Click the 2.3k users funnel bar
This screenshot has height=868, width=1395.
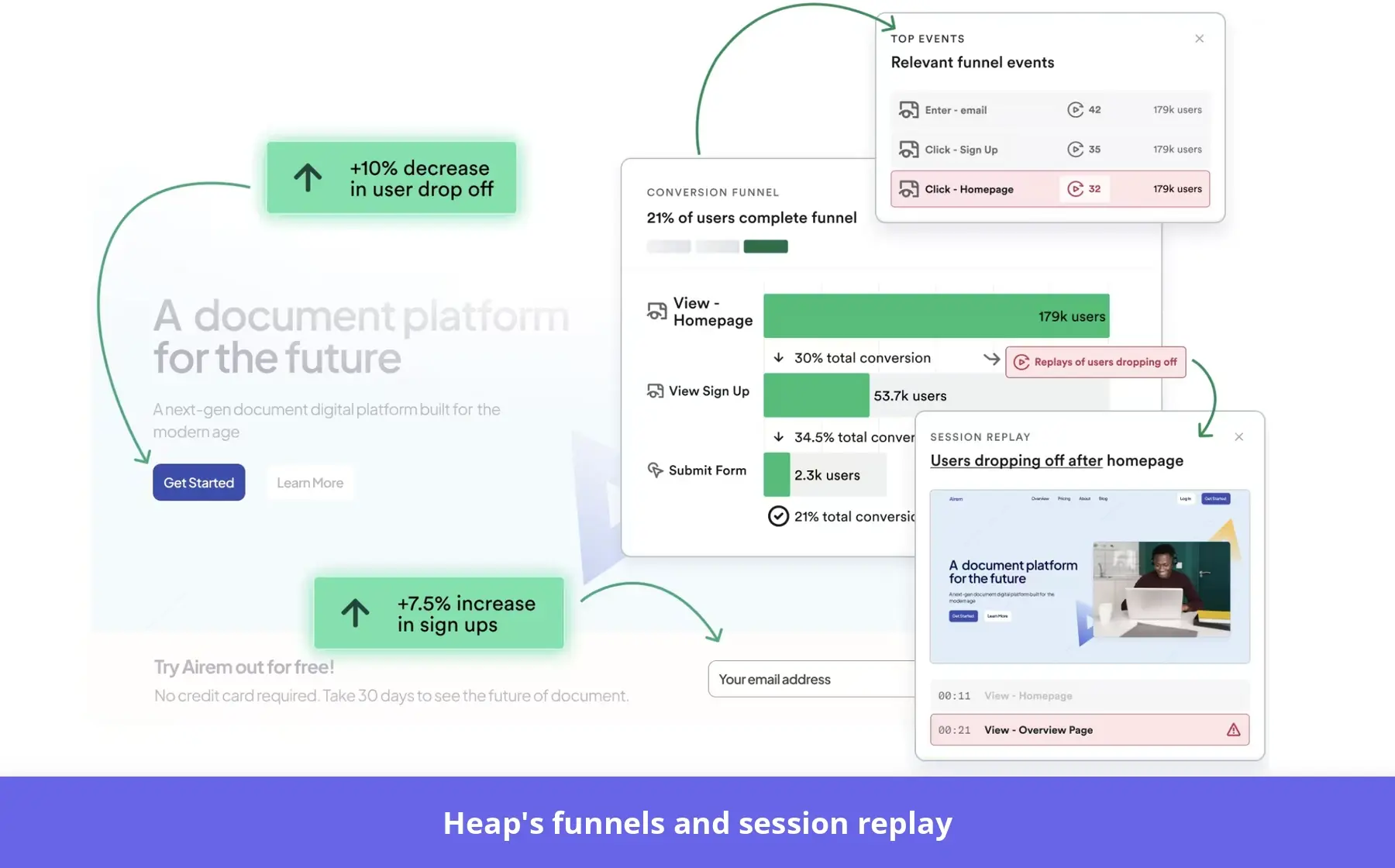tap(777, 474)
